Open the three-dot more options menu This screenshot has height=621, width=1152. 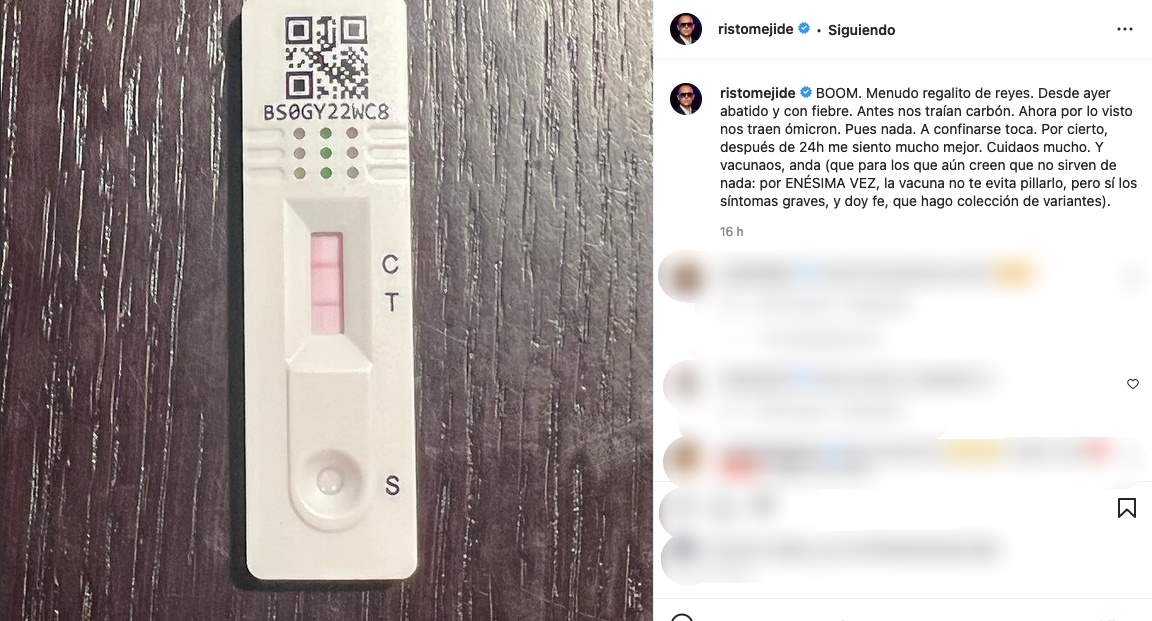pos(1124,29)
